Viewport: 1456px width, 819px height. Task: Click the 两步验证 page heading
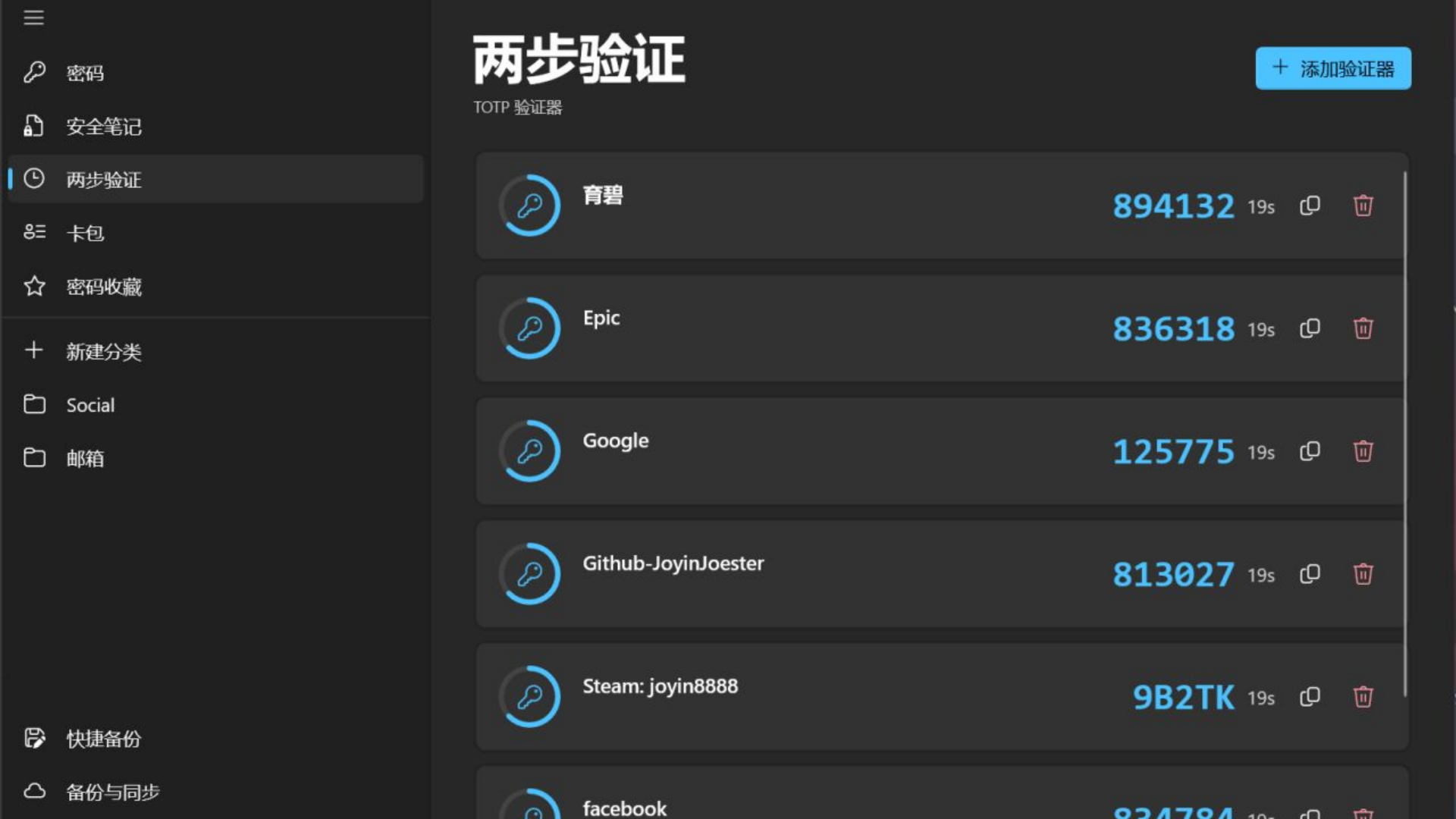point(579,59)
